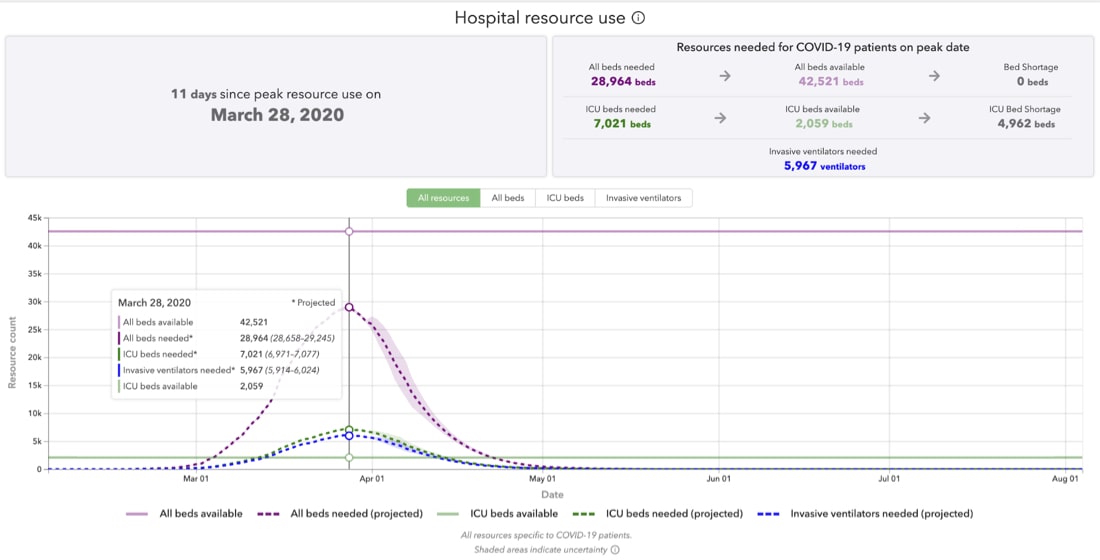Click info icon next to Shaded areas note
1100x560 pixels.
(615, 549)
